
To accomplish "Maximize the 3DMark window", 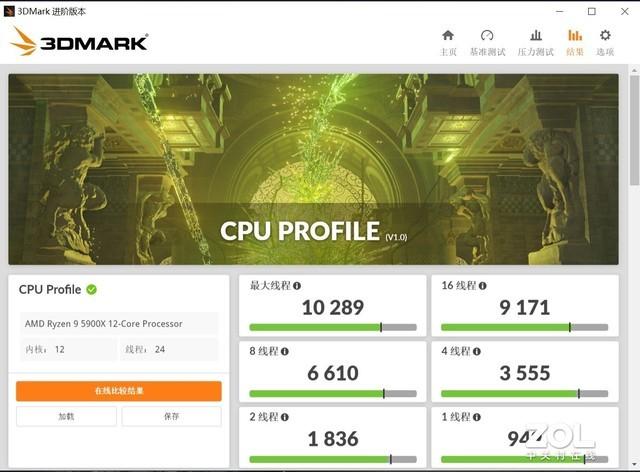I will coord(592,11).
